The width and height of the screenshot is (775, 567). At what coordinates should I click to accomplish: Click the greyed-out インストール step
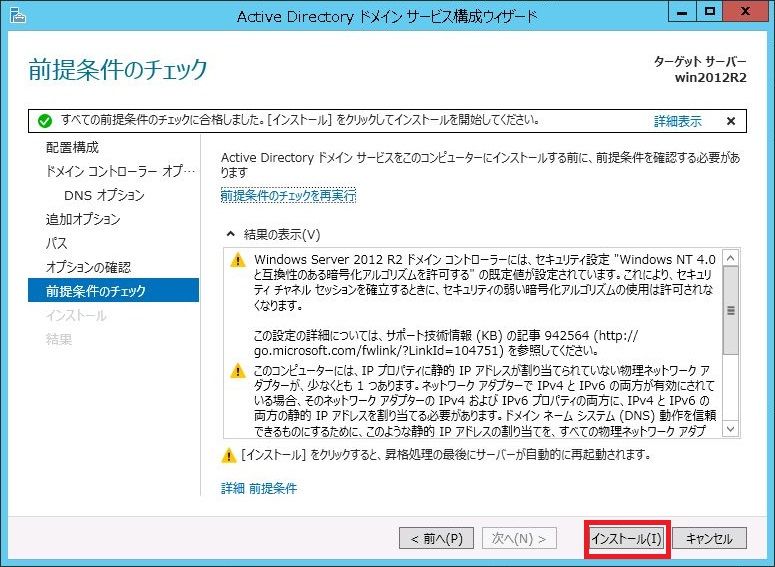tap(76, 315)
